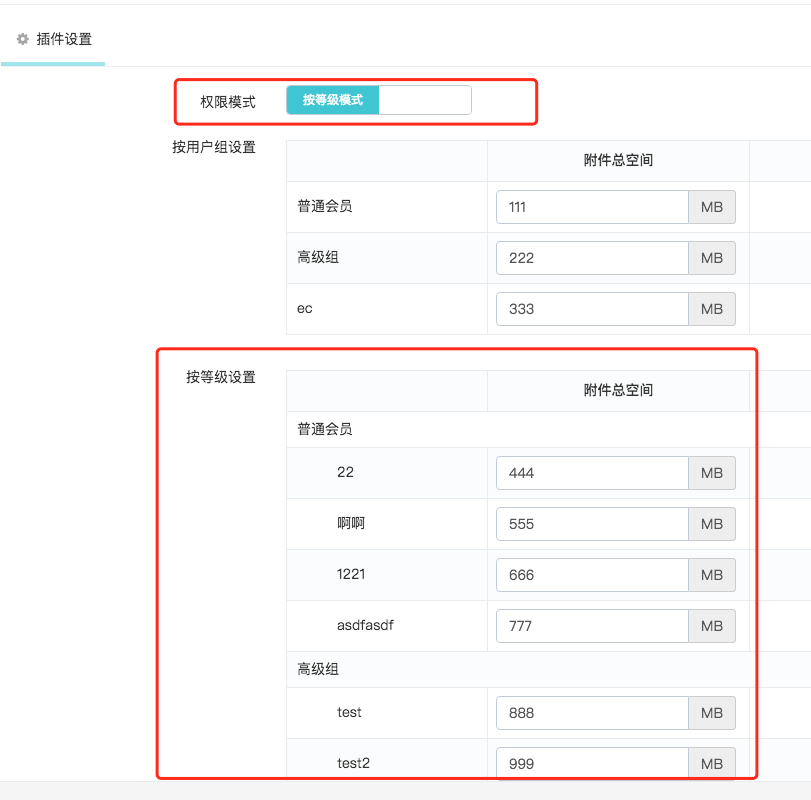The width and height of the screenshot is (811, 800).
Task: Click the 按用户组设置 label
Action: pyautogui.click(x=214, y=147)
